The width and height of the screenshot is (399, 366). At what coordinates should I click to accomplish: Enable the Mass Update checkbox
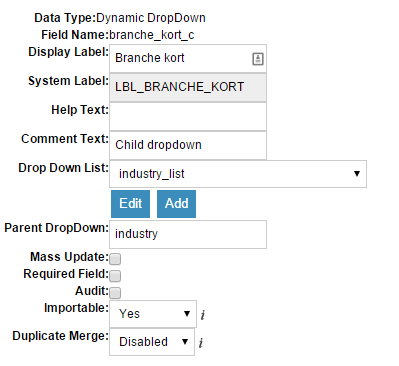tap(115, 259)
